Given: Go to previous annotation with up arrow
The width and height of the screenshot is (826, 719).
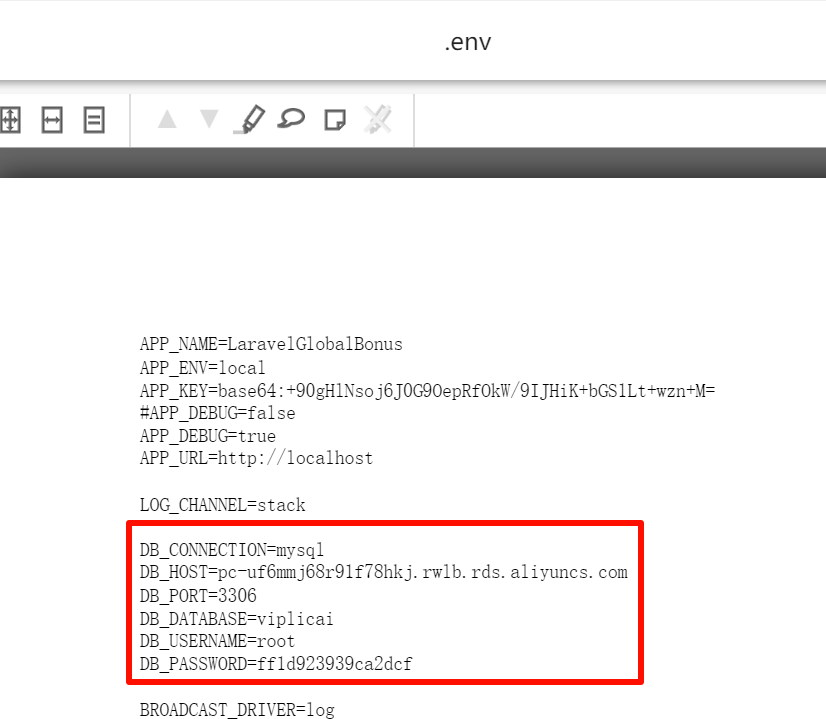Looking at the screenshot, I should 167,119.
